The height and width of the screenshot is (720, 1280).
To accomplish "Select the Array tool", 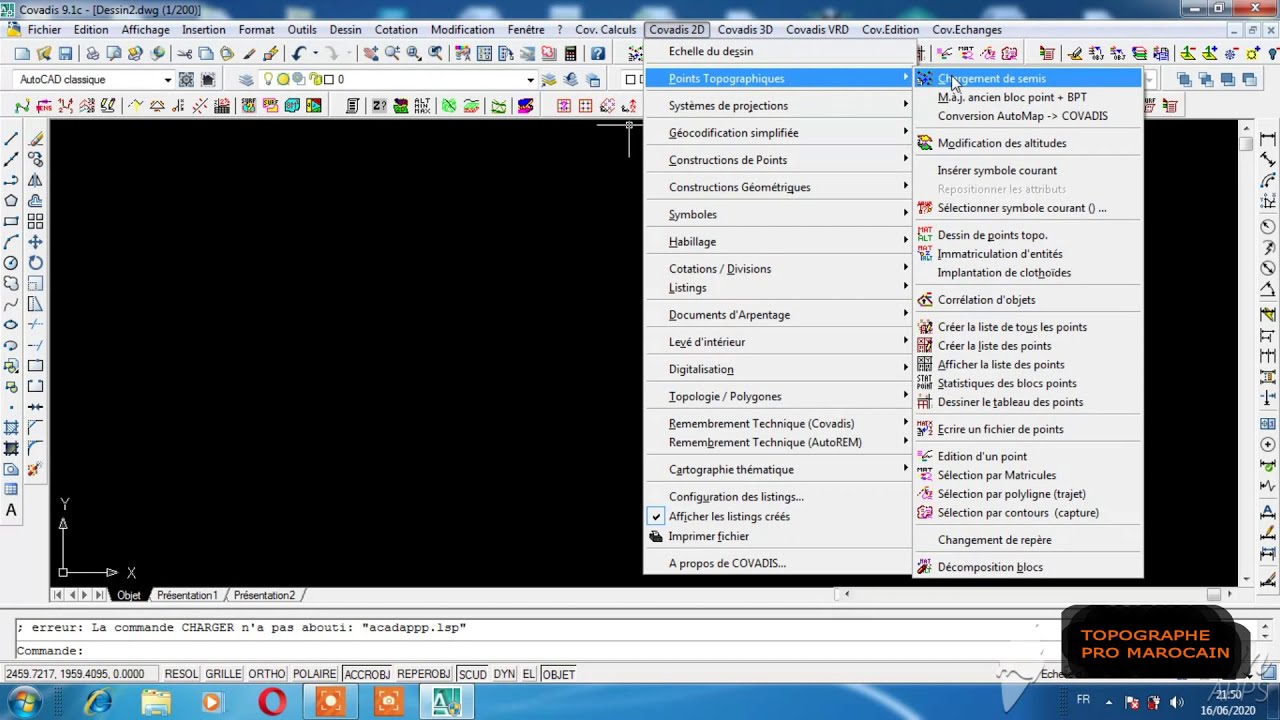I will coord(35,221).
